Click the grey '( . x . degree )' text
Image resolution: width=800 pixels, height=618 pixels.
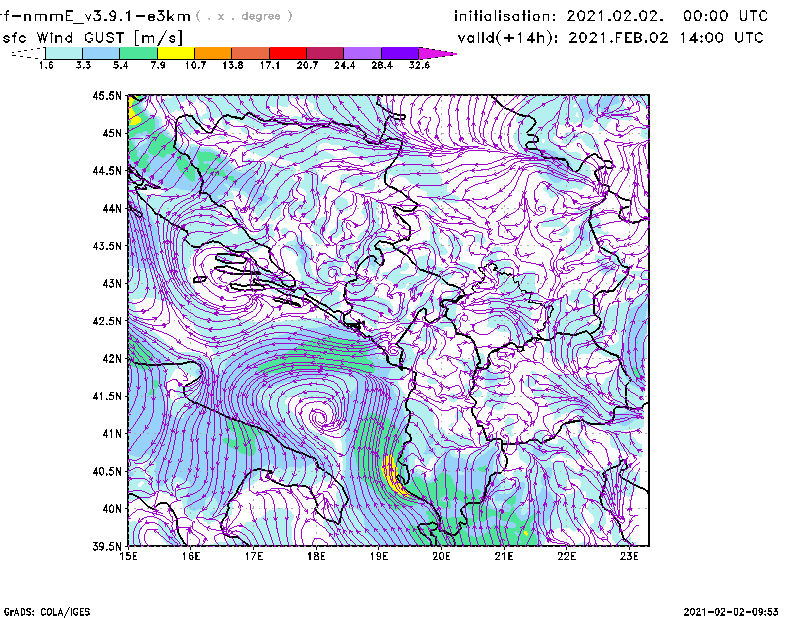click(244, 16)
